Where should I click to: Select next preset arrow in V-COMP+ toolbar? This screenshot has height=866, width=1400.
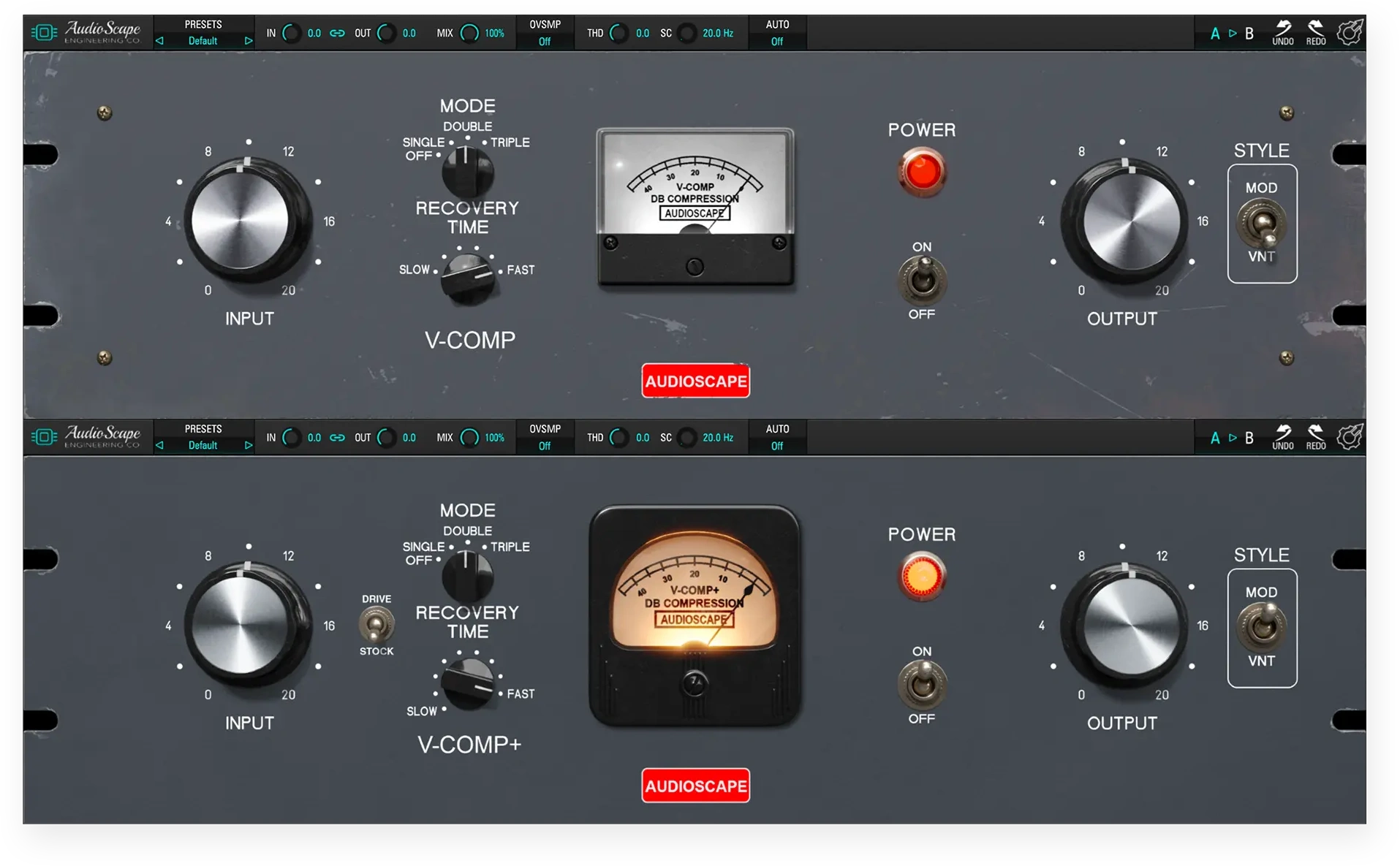click(x=249, y=445)
